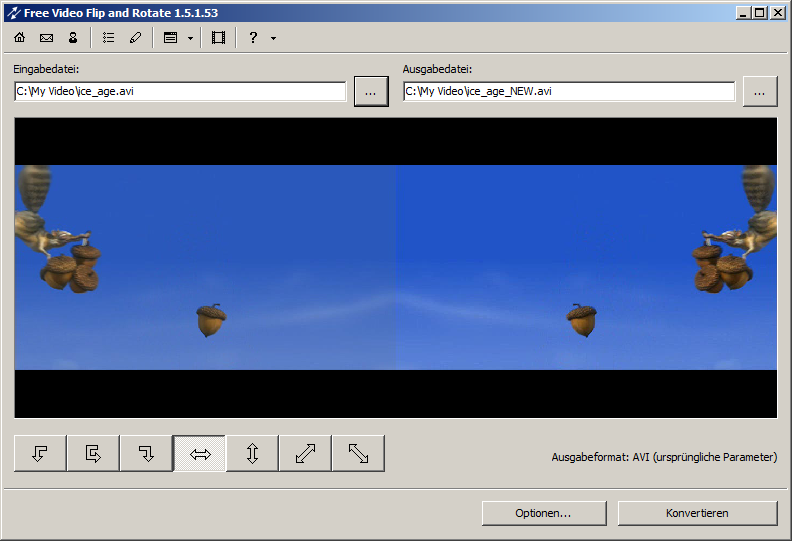
Task: Click the film strip icon
Action: tap(218, 38)
